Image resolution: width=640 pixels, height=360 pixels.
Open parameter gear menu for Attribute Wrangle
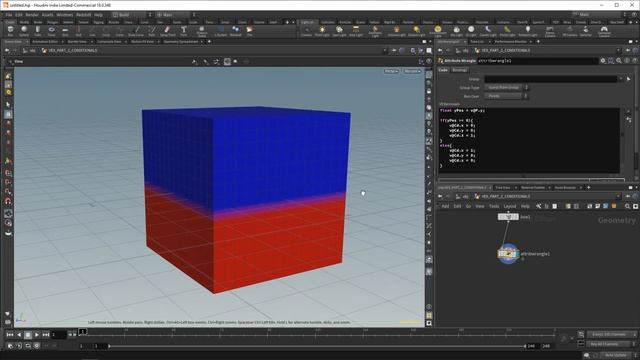click(603, 60)
